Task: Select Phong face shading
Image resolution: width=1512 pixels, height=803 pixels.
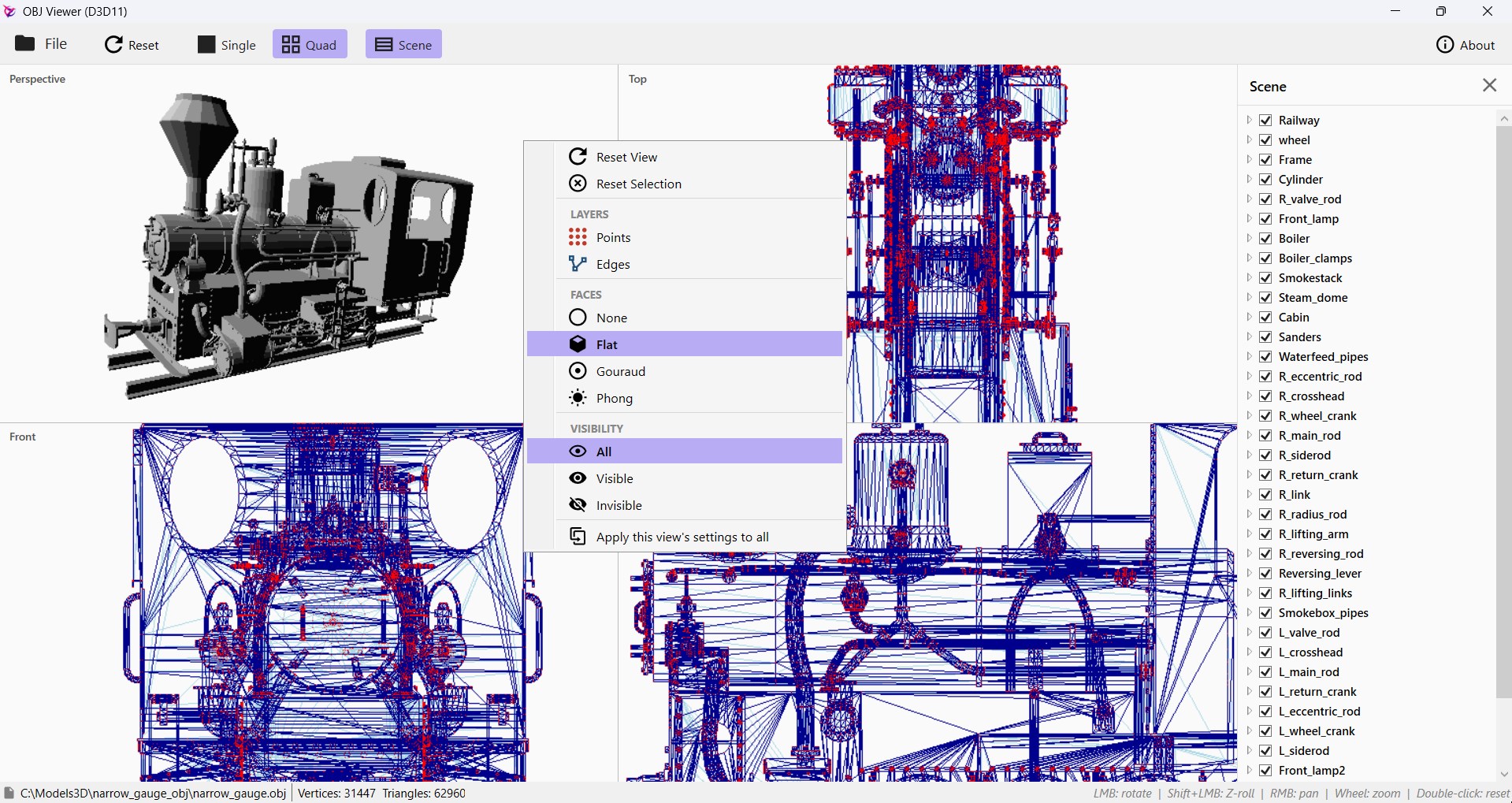Action: (x=685, y=398)
